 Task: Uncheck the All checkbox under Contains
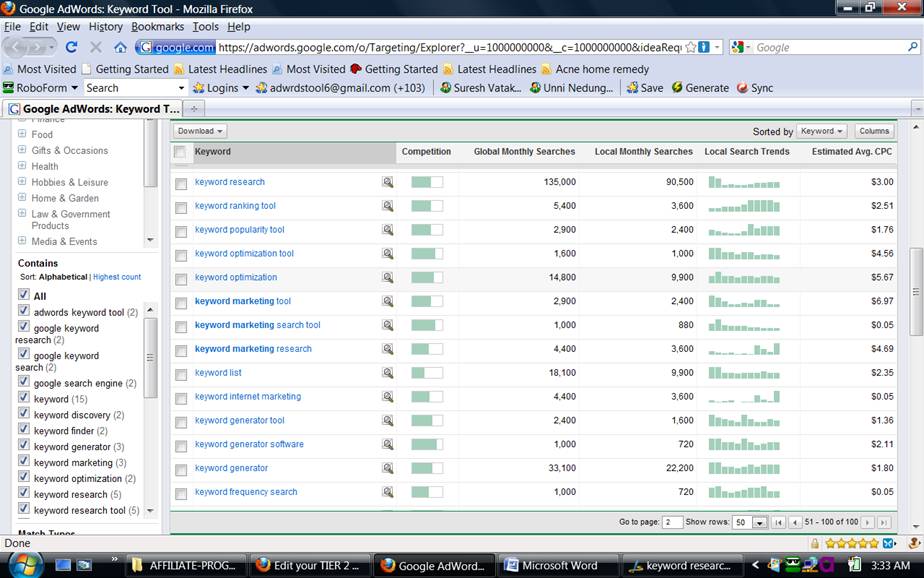point(24,294)
